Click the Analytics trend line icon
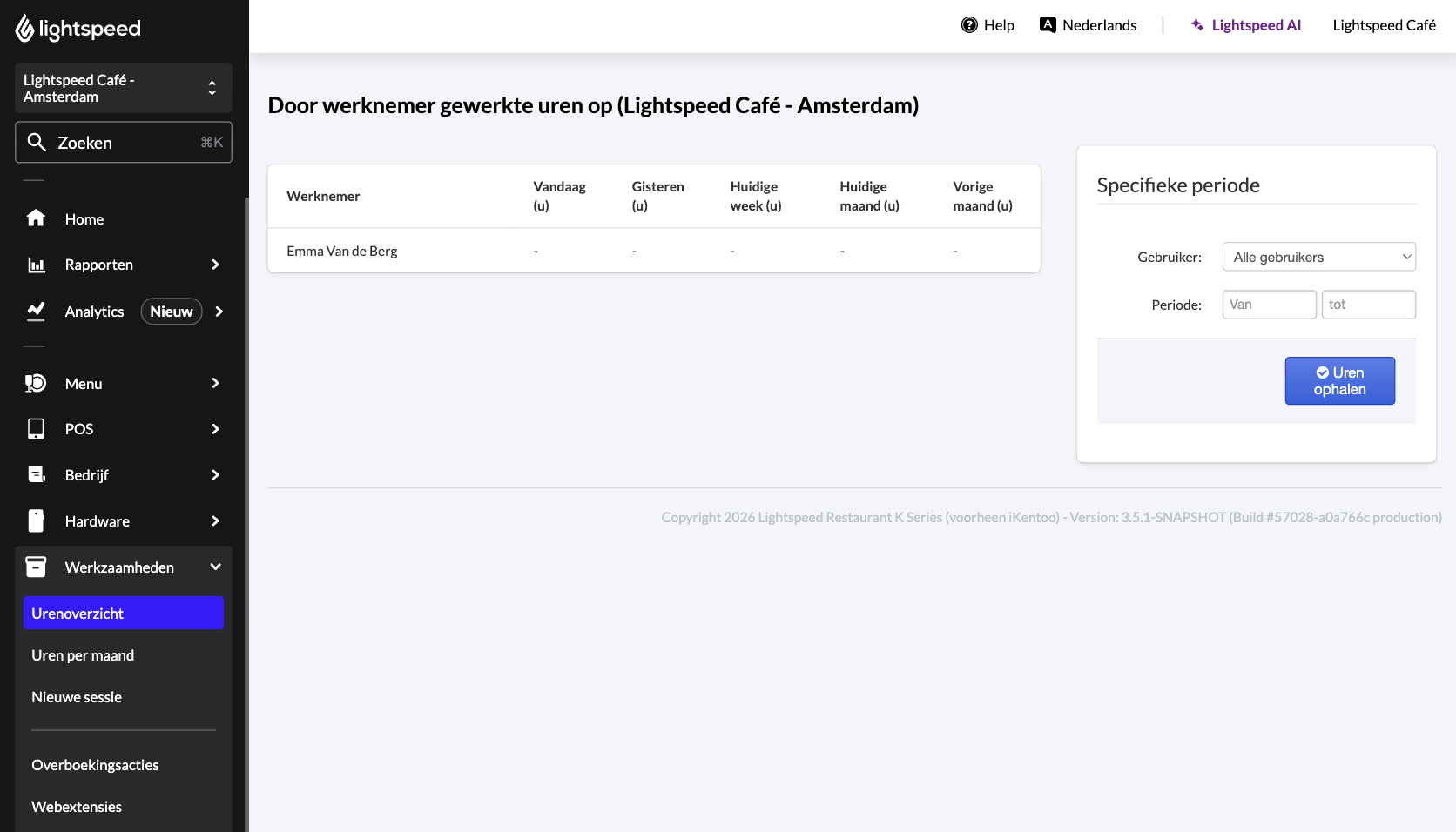Image resolution: width=1456 pixels, height=832 pixels. (x=36, y=312)
